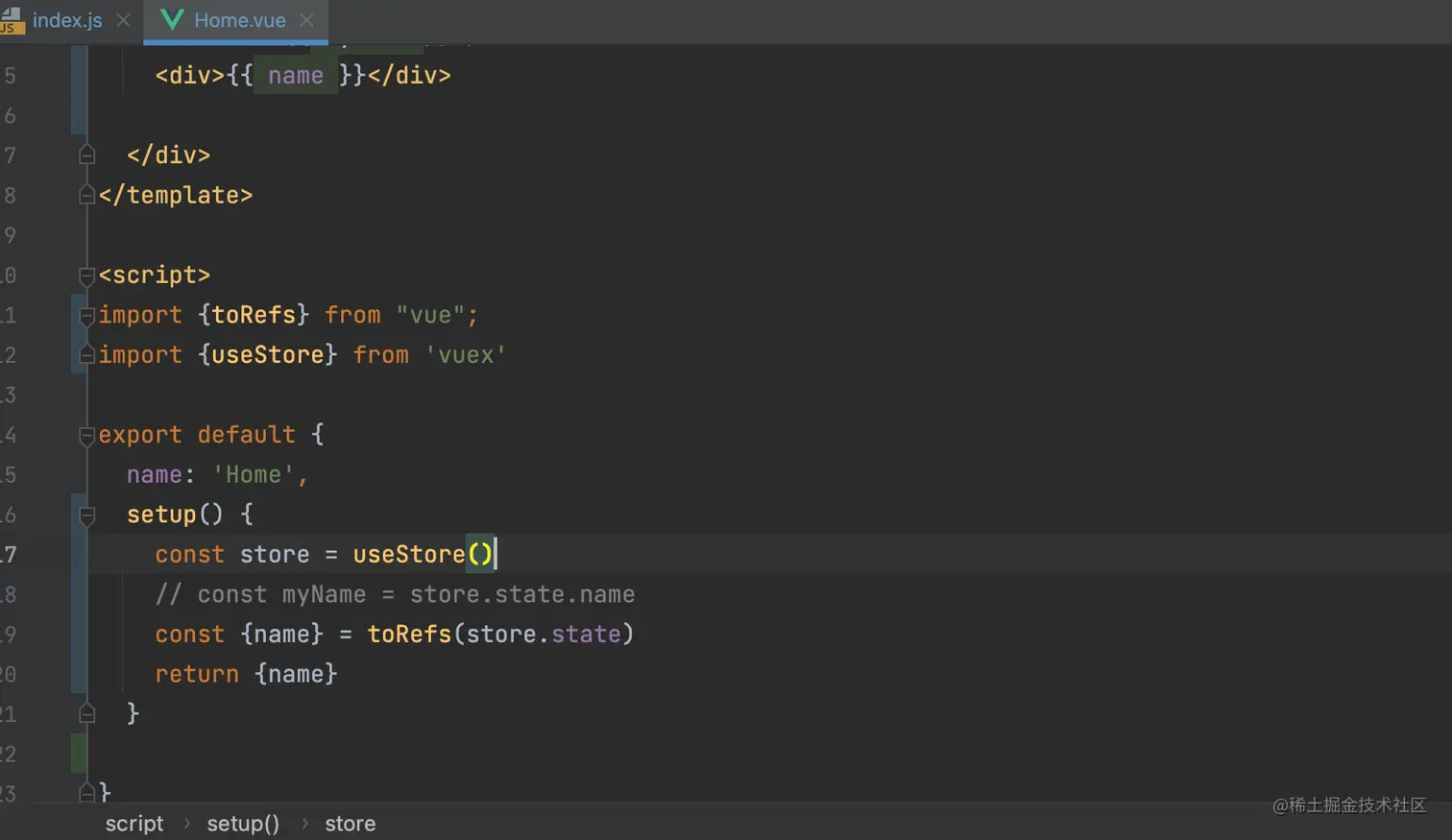Screen dimensions: 1452x840
Task: Click toRefs in the vue import line
Action: coord(254,315)
